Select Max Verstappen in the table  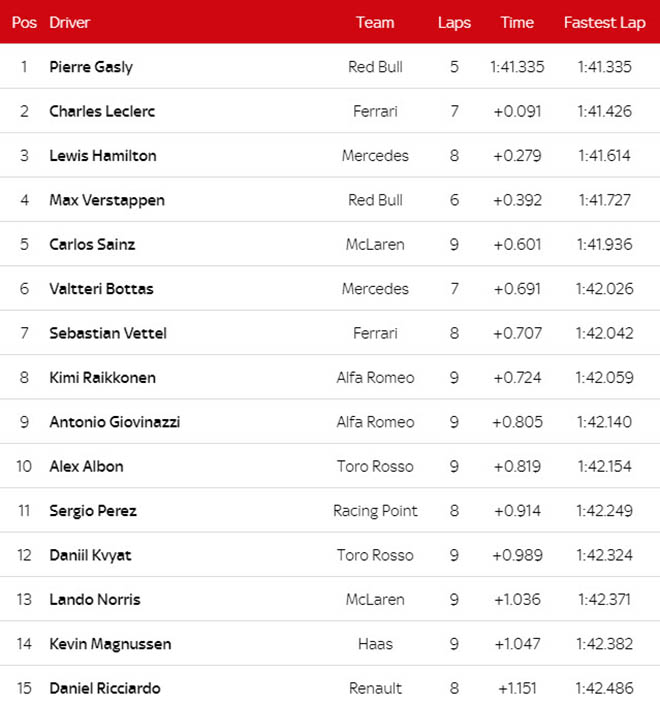(x=107, y=200)
